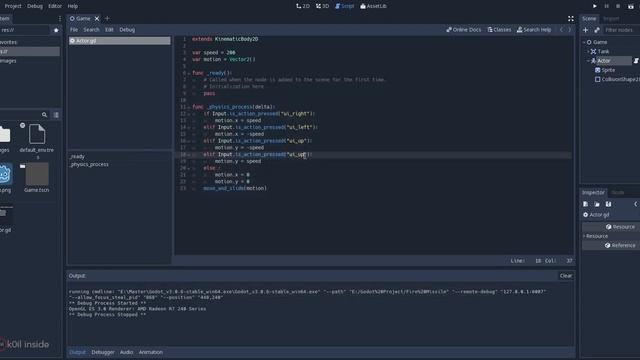Open the Script workspace

[x=344, y=6]
